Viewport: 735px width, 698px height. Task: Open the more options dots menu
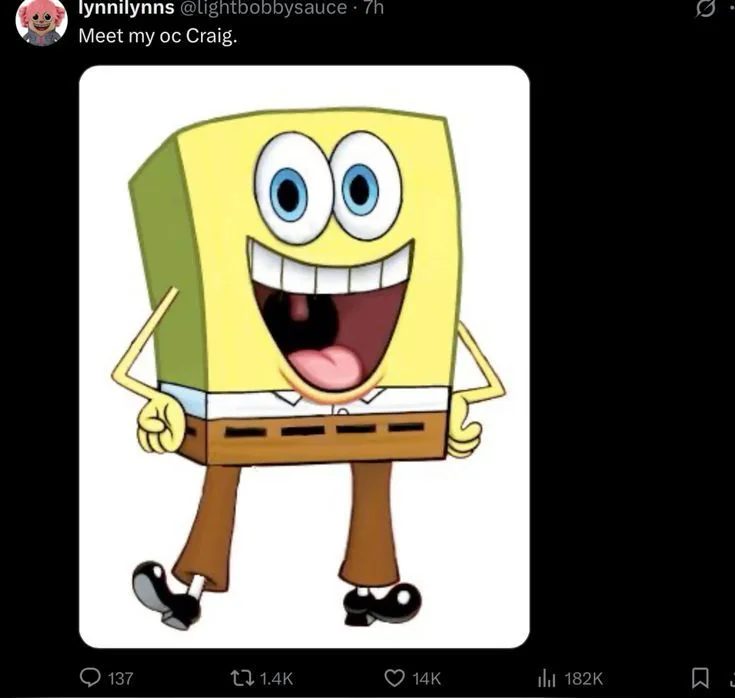tap(730, 8)
